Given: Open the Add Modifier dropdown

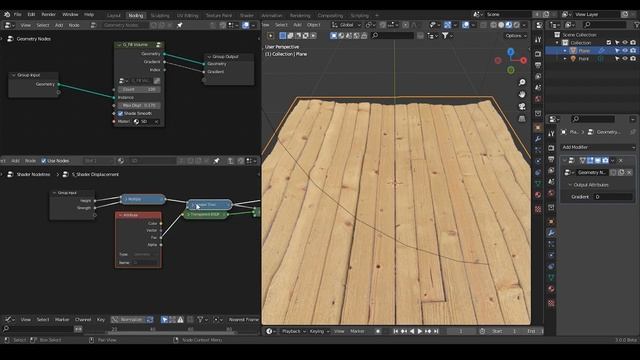Looking at the screenshot, I should 598,147.
